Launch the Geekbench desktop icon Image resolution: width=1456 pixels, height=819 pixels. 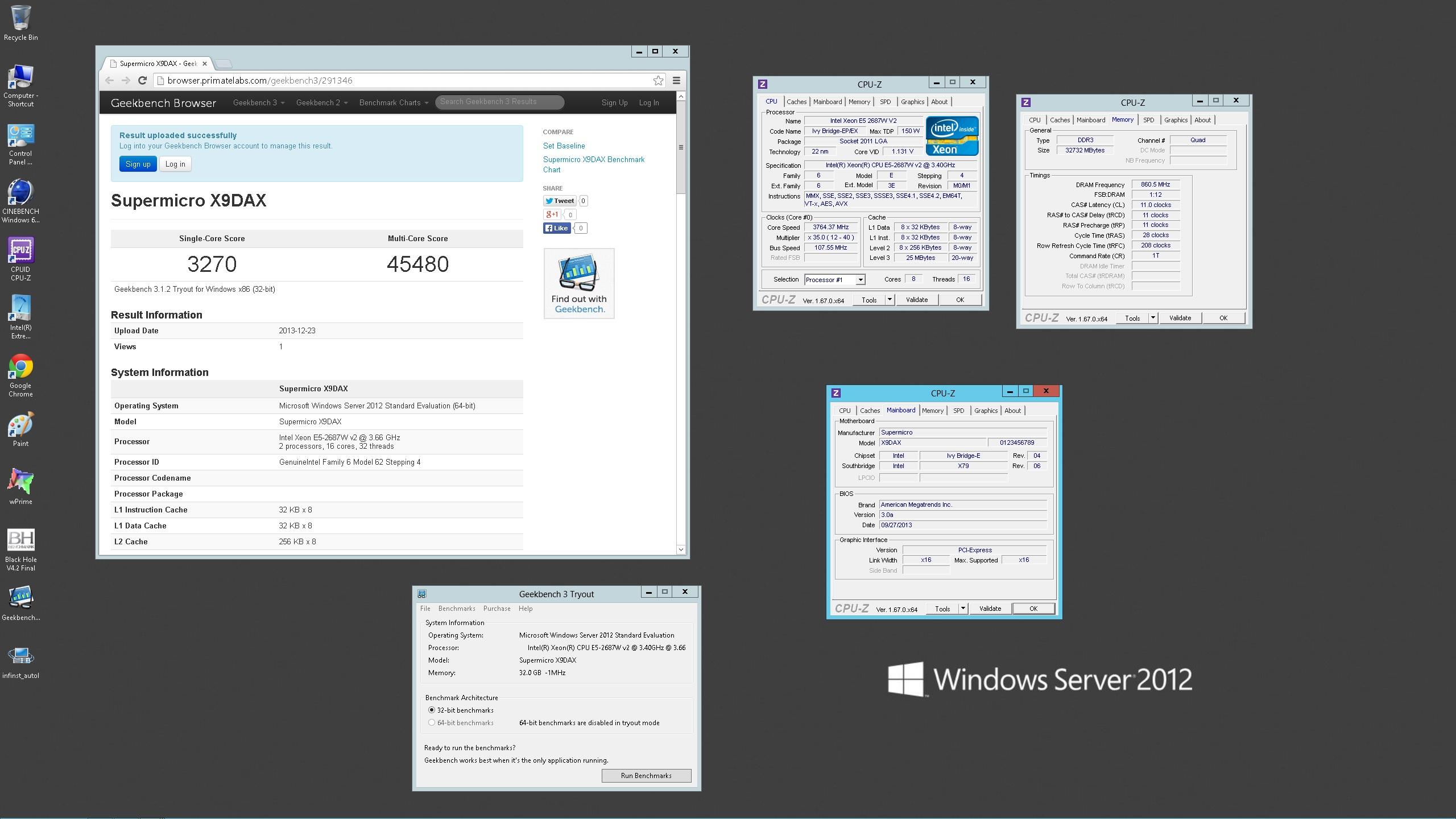pos(20,604)
